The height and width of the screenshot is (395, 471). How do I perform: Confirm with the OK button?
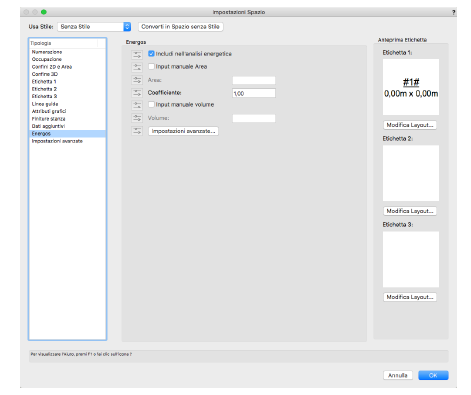433,375
